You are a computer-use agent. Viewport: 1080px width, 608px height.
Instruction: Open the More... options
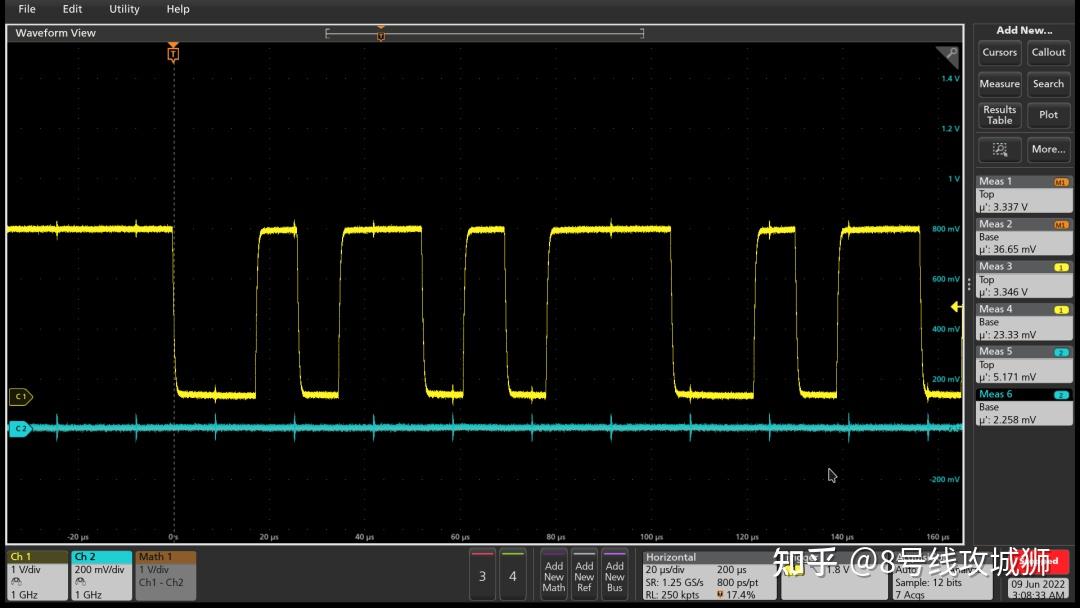[1048, 149]
